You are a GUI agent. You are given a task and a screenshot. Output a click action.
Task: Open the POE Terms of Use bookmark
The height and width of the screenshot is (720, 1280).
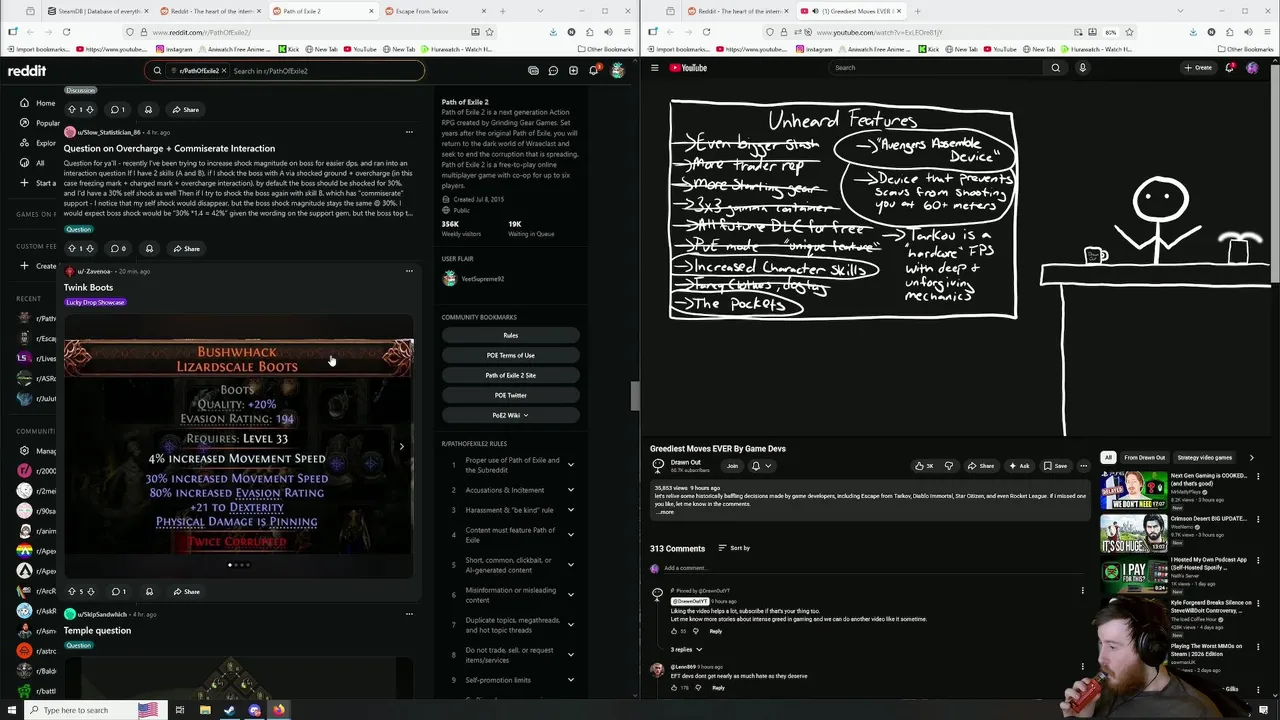(510, 355)
